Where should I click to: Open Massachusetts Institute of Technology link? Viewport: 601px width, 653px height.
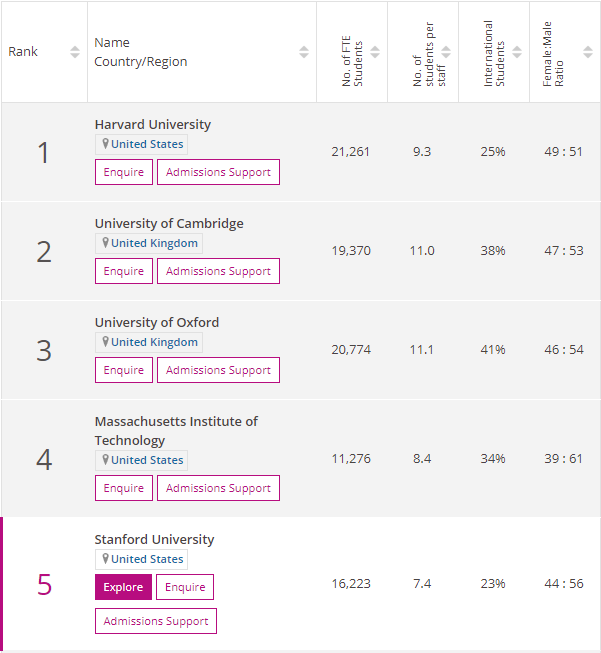[176, 431]
